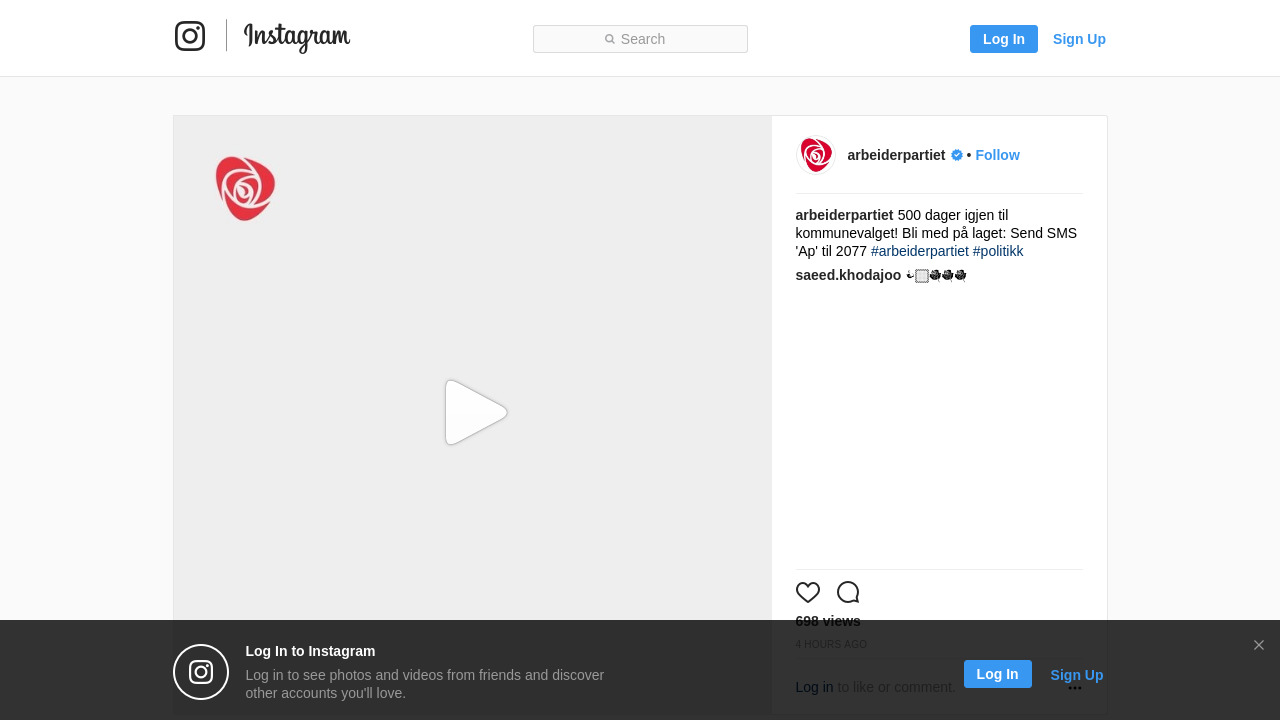The width and height of the screenshot is (1280, 720).
Task: Like the post with the heart icon
Action: pos(808,592)
